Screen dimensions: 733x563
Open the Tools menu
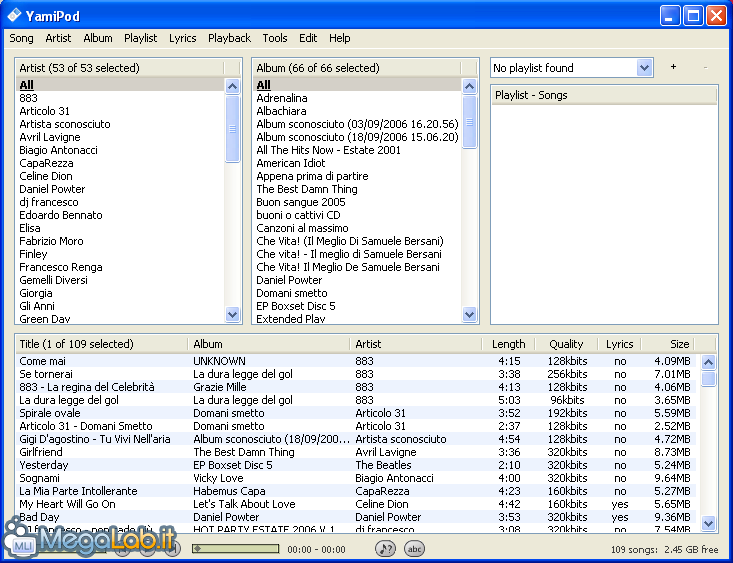pyautogui.click(x=275, y=38)
